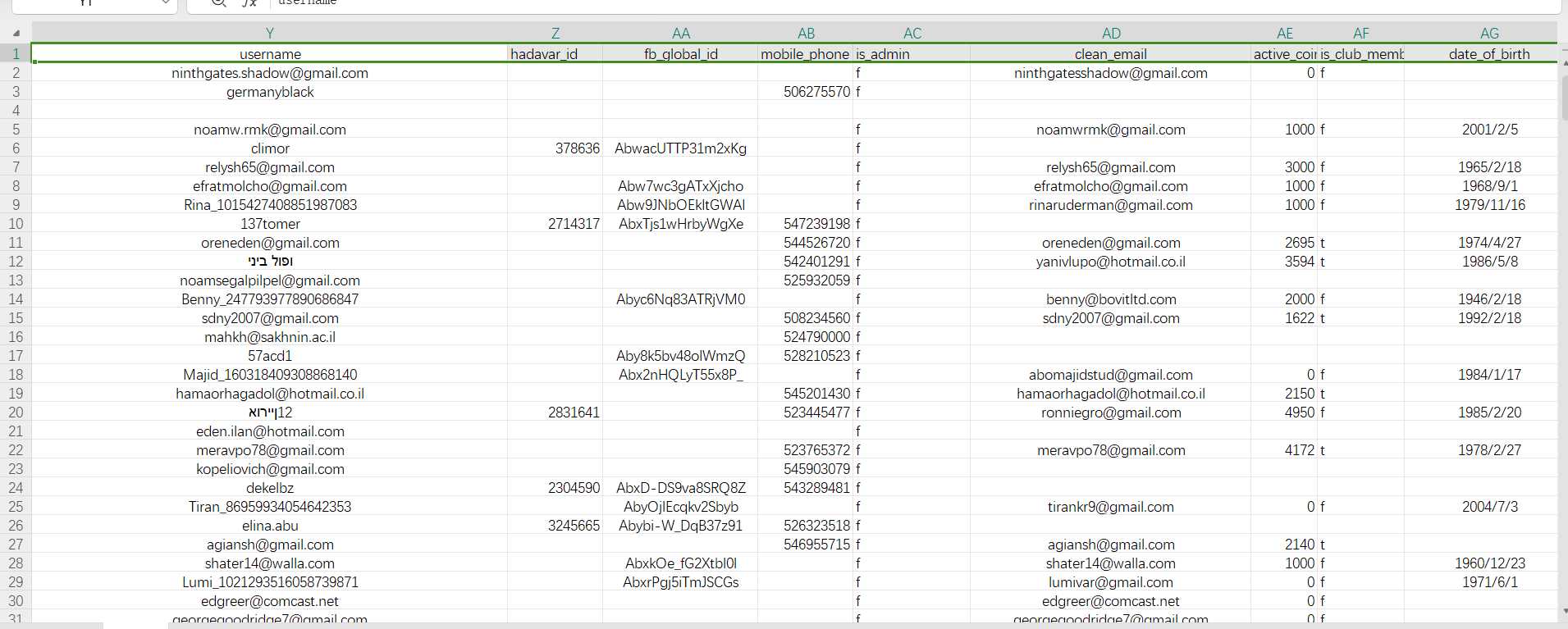The height and width of the screenshot is (629, 1568).
Task: Select the 2140 active coins cell
Action: (x=1285, y=545)
